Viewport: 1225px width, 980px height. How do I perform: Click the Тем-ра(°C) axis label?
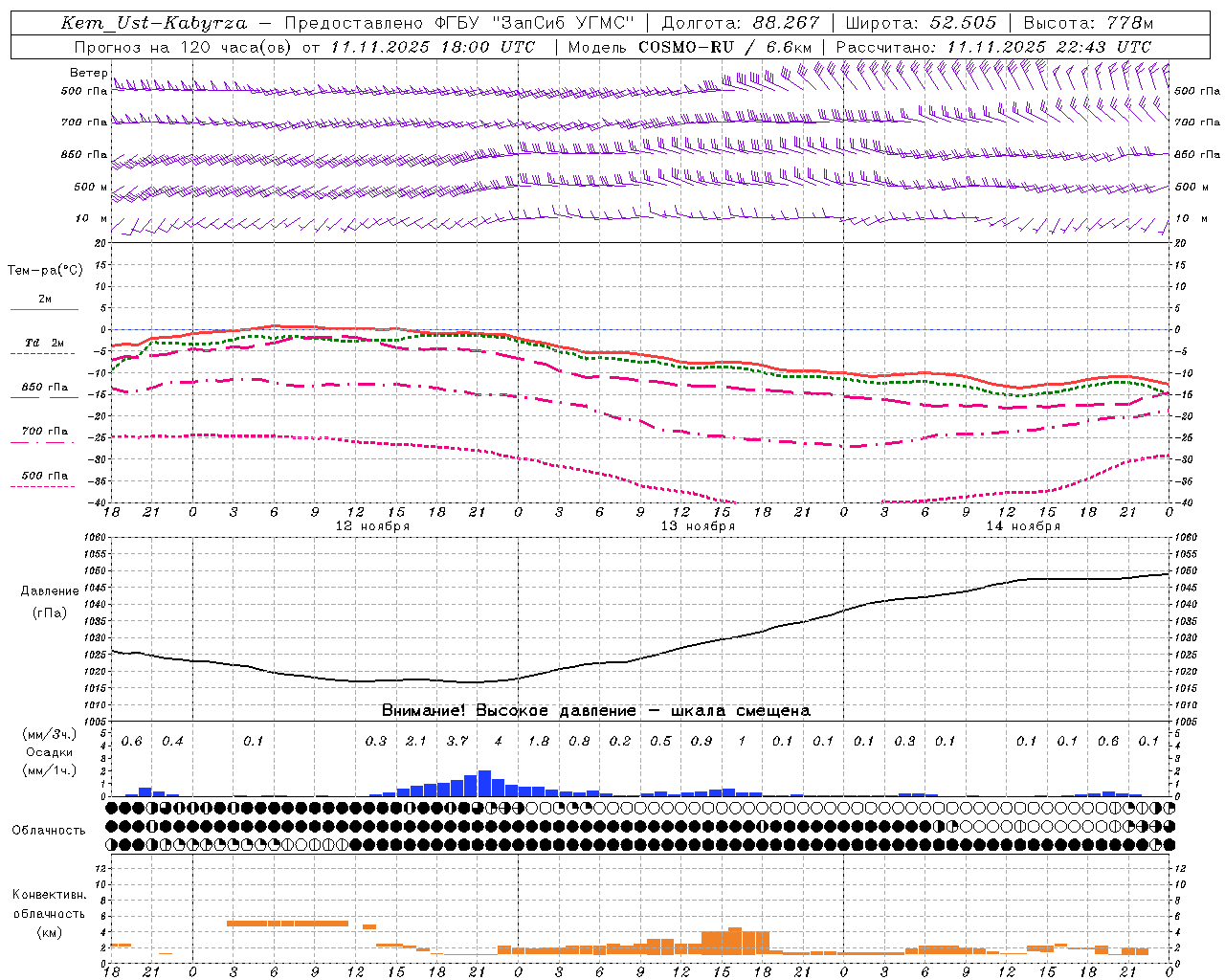point(45,271)
